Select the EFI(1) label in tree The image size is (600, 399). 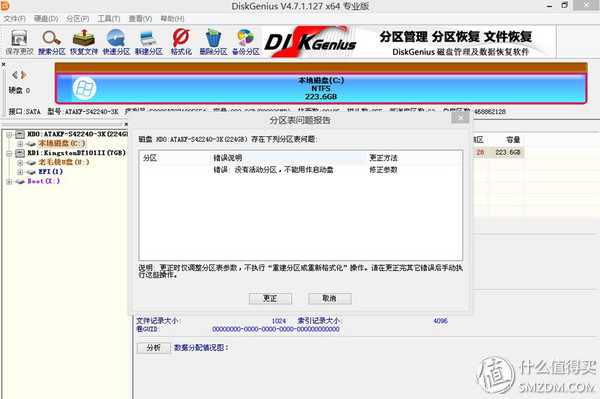pyautogui.click(x=51, y=172)
